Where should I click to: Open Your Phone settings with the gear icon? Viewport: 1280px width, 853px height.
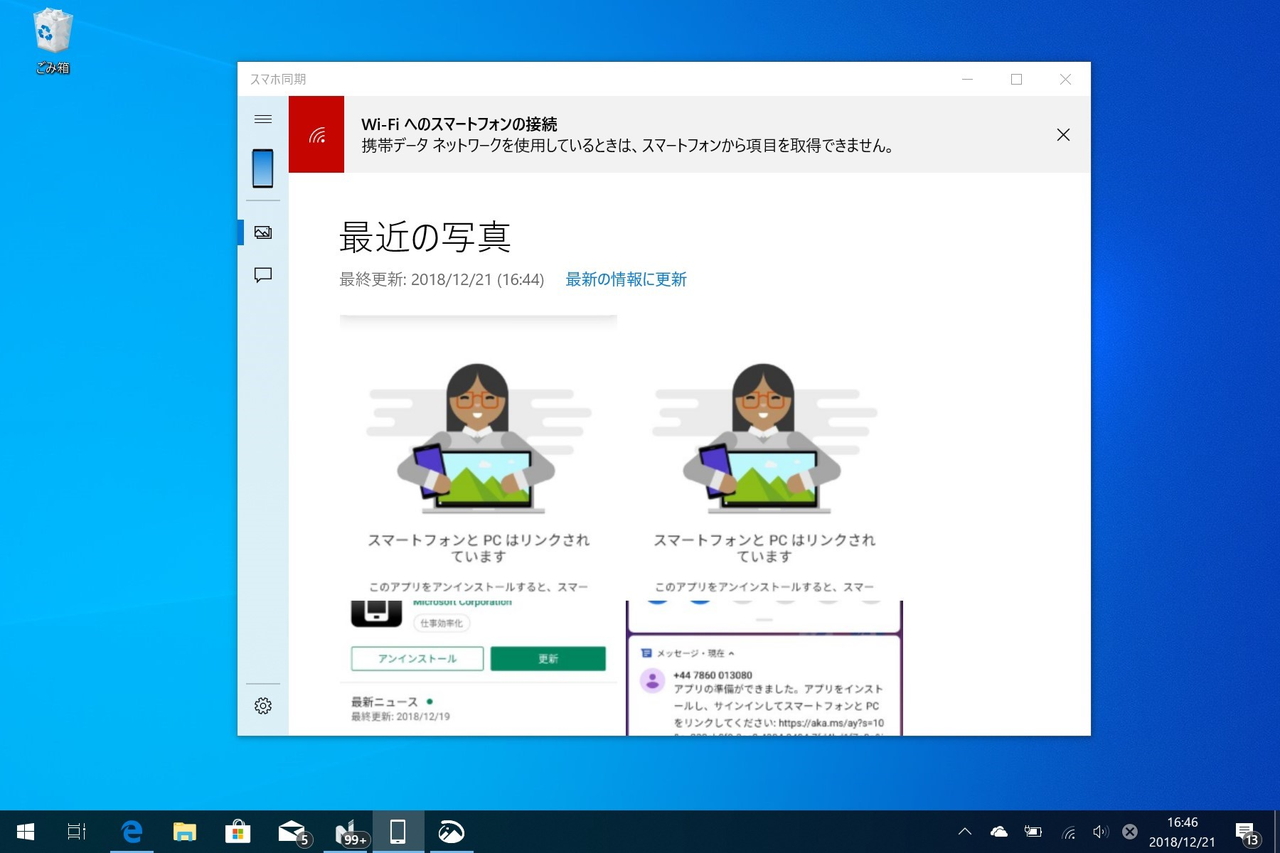pyautogui.click(x=262, y=705)
